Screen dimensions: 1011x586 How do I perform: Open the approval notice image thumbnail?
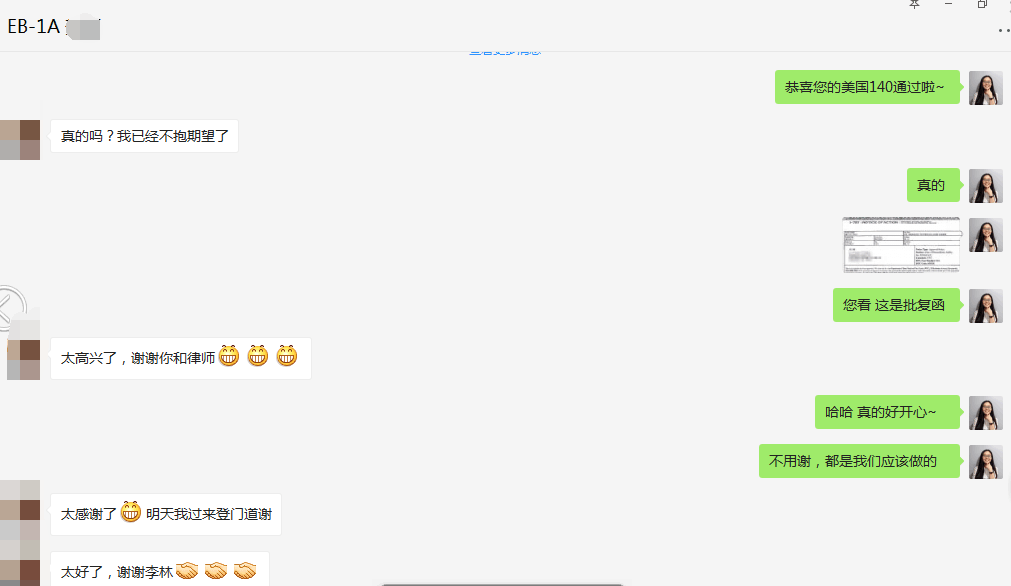click(901, 244)
